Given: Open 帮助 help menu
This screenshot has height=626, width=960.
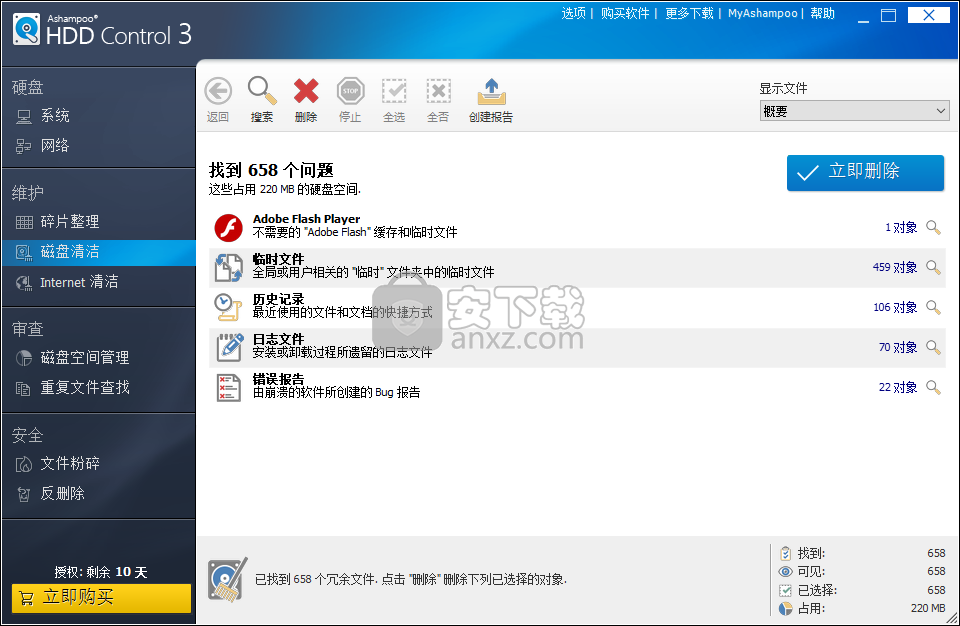Looking at the screenshot, I should coord(822,13).
